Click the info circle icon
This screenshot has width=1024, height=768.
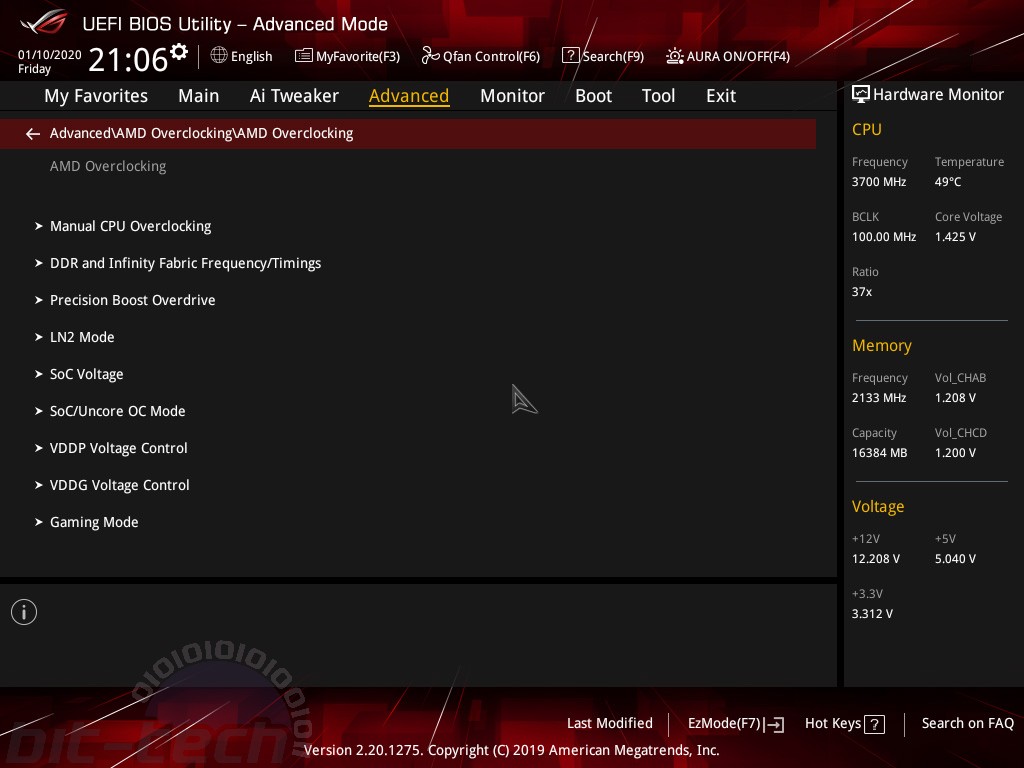pyautogui.click(x=24, y=612)
